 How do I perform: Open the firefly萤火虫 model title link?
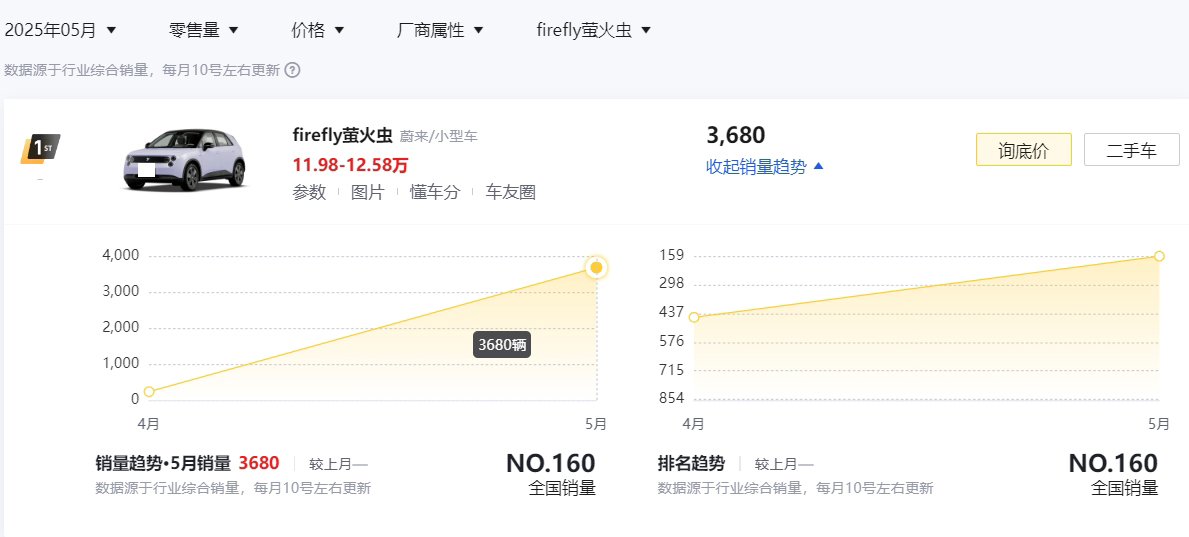pyautogui.click(x=342, y=136)
